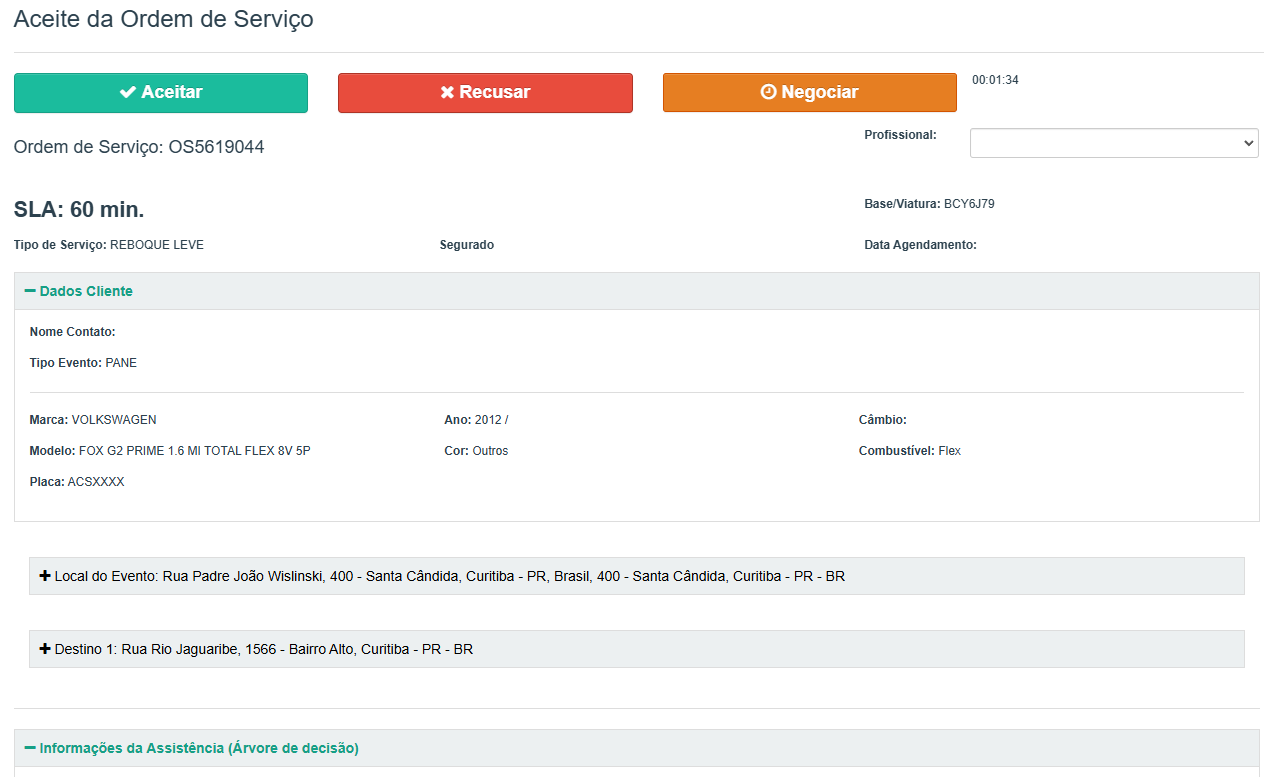The image size is (1264, 777).
Task: Click the 00:01:34 countdown timer
Action: pos(995,80)
